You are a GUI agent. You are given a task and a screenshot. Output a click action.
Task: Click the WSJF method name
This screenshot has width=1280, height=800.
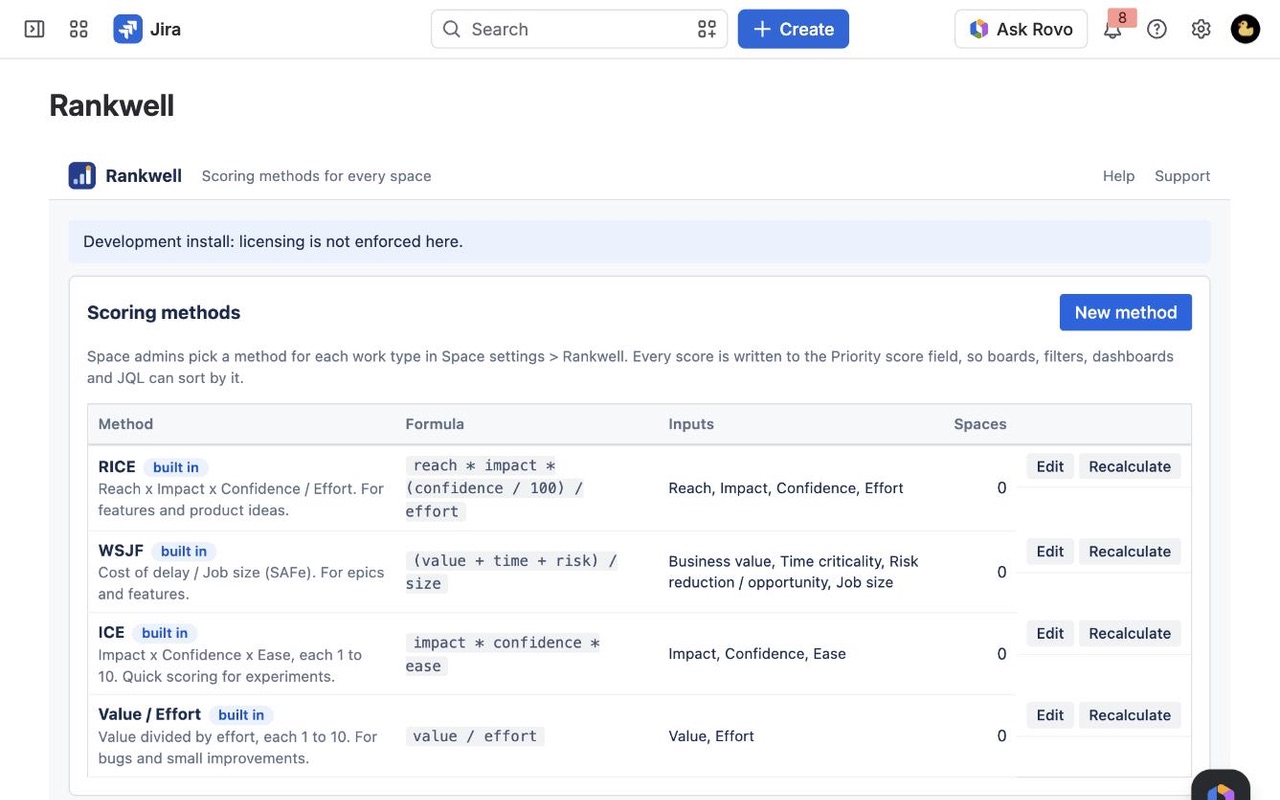coord(121,550)
